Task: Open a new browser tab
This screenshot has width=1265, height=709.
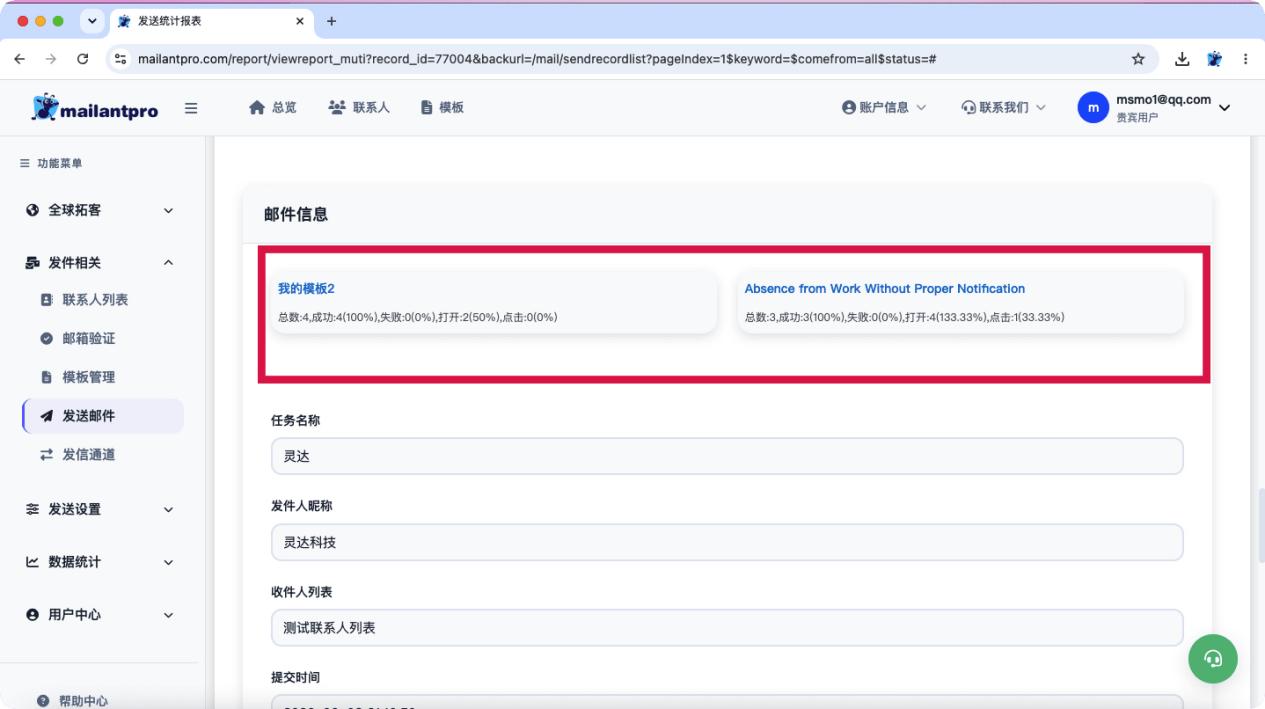Action: tap(332, 21)
